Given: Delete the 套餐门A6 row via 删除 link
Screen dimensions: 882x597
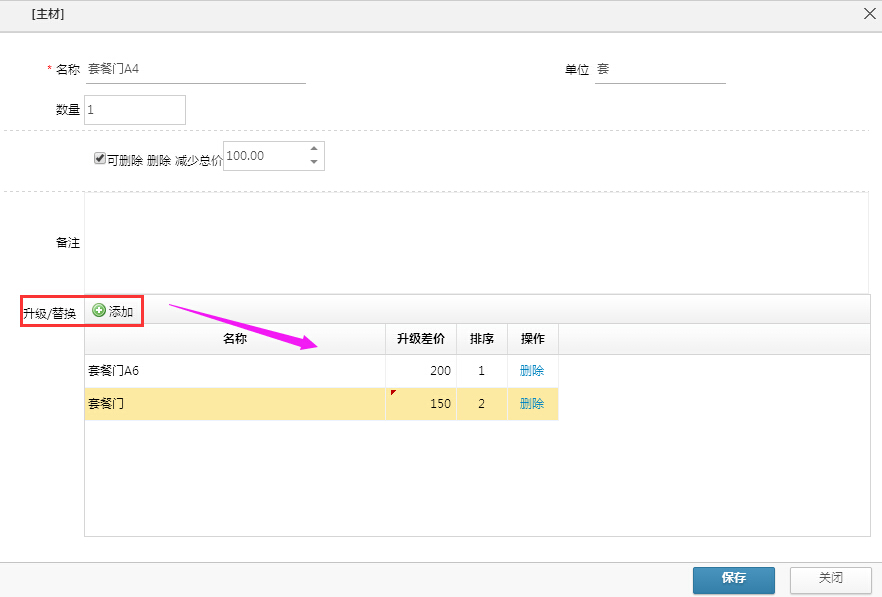Looking at the screenshot, I should pyautogui.click(x=532, y=371).
